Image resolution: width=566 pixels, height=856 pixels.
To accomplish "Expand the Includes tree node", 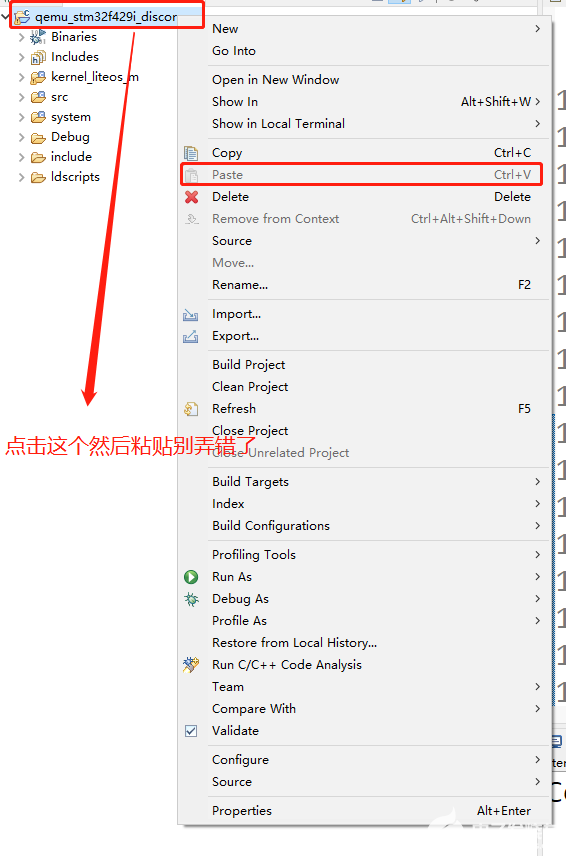I will coord(21,57).
